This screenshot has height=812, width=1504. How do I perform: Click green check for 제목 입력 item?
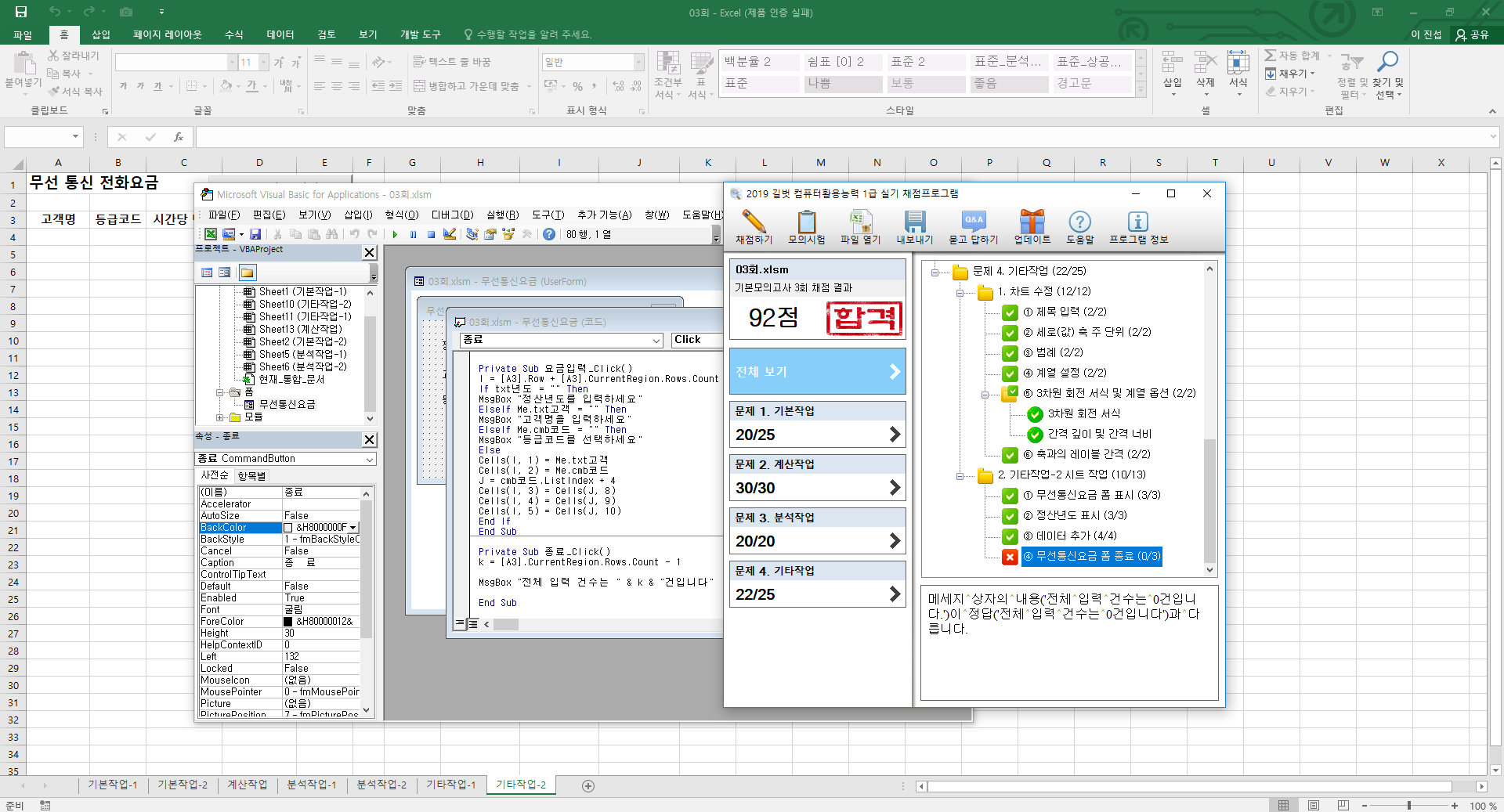pyautogui.click(x=1010, y=312)
